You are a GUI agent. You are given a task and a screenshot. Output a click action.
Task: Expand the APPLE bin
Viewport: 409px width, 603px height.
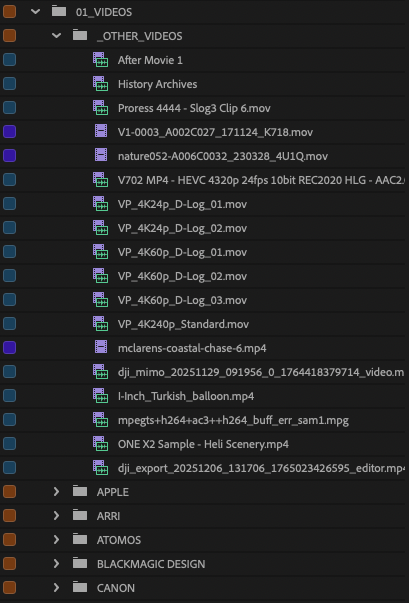(x=57, y=491)
